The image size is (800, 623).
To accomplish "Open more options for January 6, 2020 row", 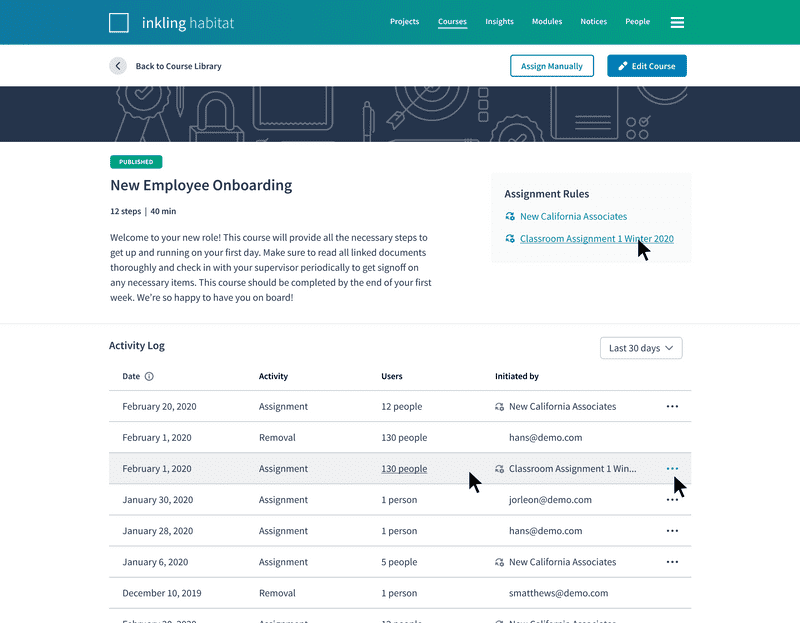I will click(672, 562).
